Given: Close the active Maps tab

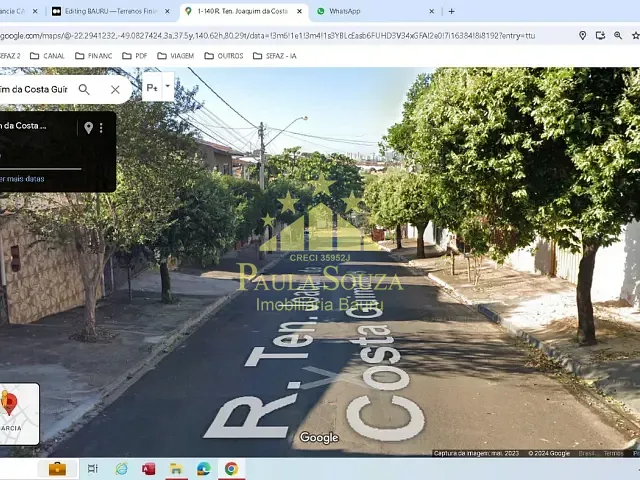Looking at the screenshot, I should pos(299,11).
